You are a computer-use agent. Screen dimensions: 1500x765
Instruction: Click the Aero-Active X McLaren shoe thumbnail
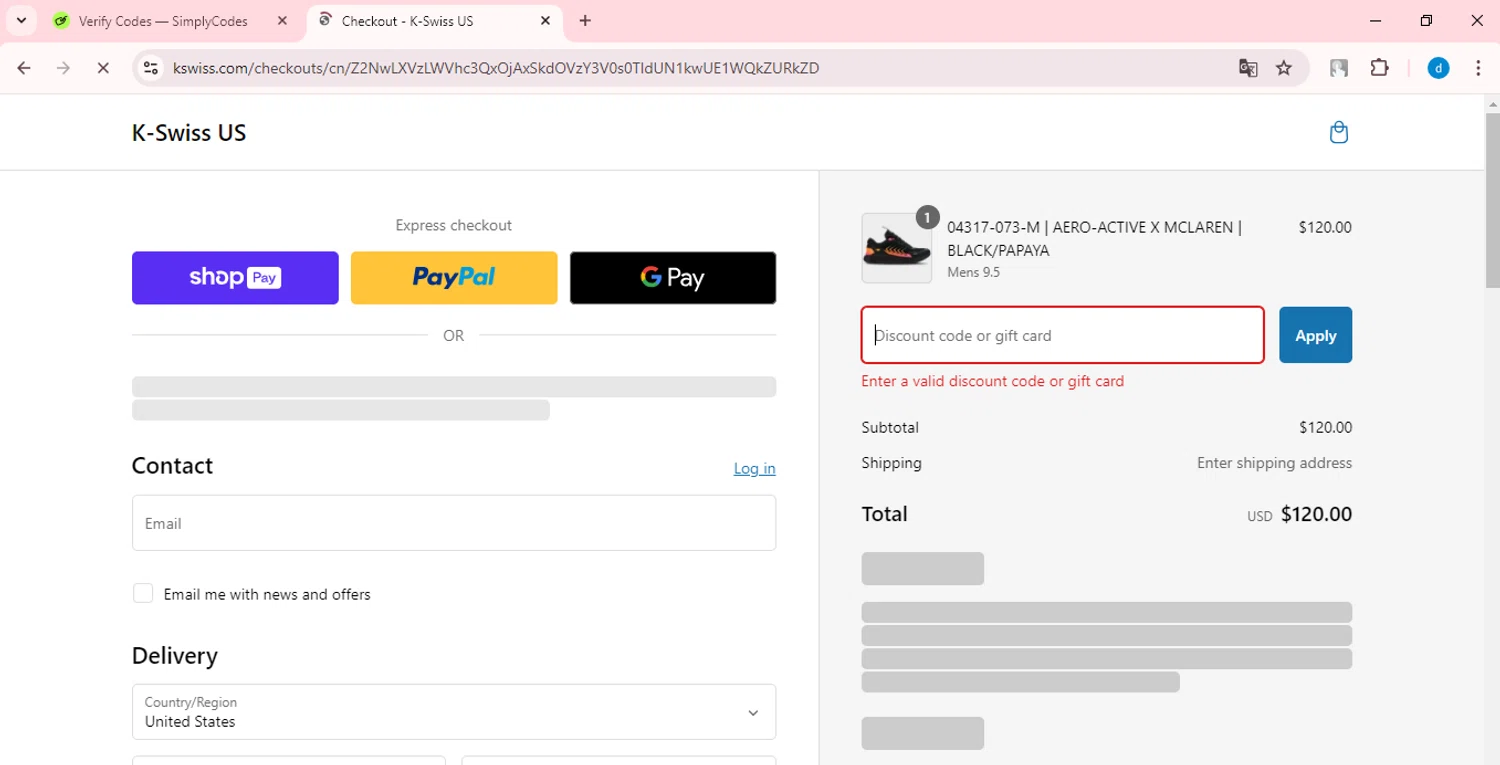click(x=896, y=248)
